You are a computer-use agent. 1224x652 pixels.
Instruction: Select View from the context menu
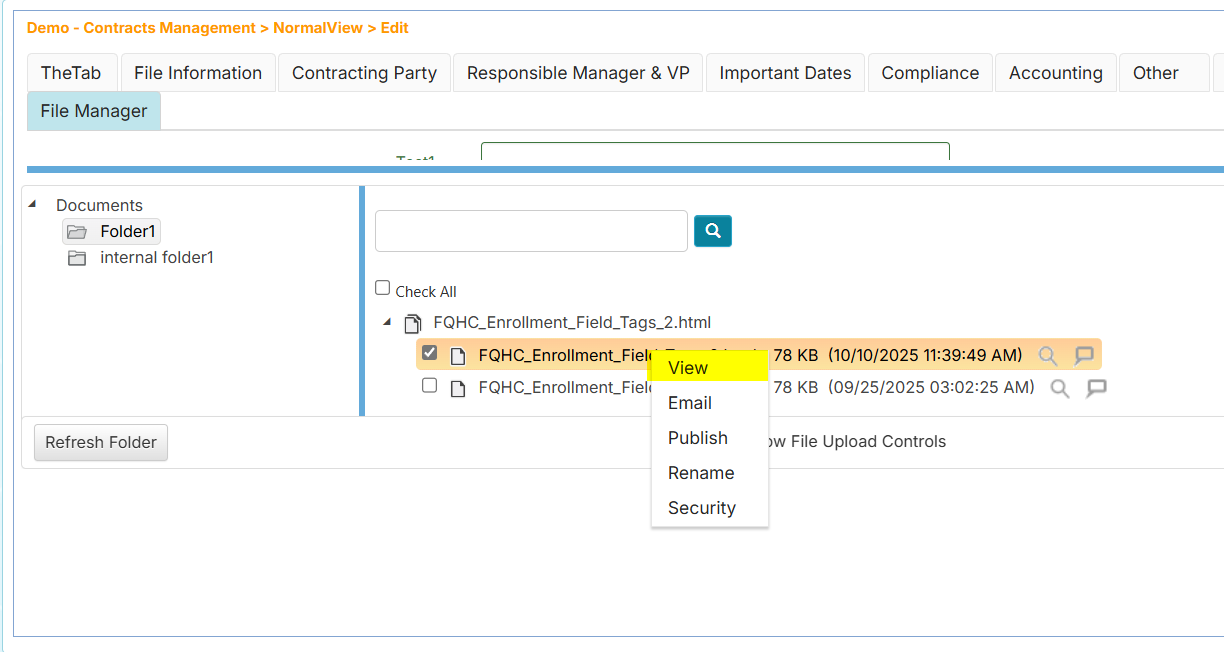pos(688,368)
